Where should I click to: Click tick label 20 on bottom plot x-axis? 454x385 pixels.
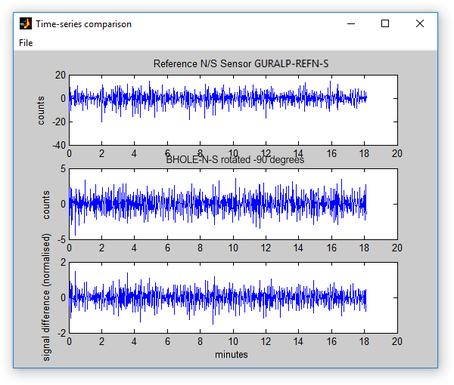click(x=397, y=341)
